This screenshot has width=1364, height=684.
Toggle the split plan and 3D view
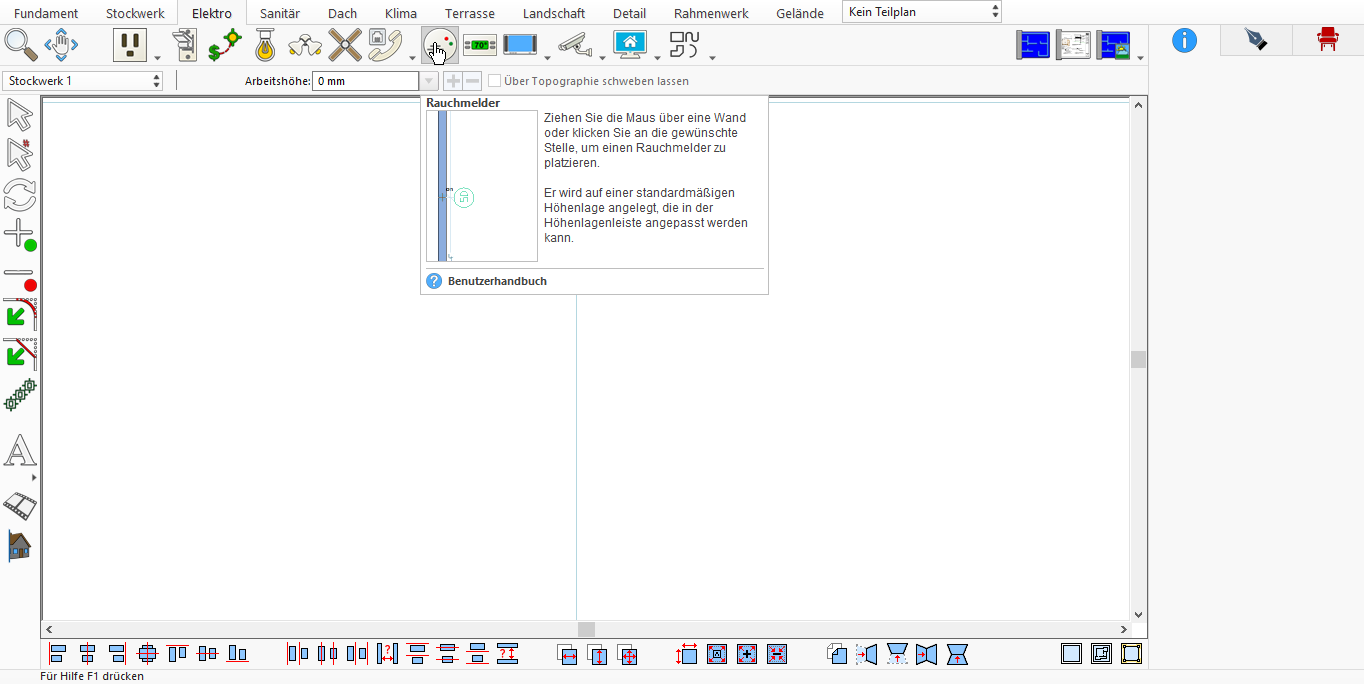[1113, 44]
